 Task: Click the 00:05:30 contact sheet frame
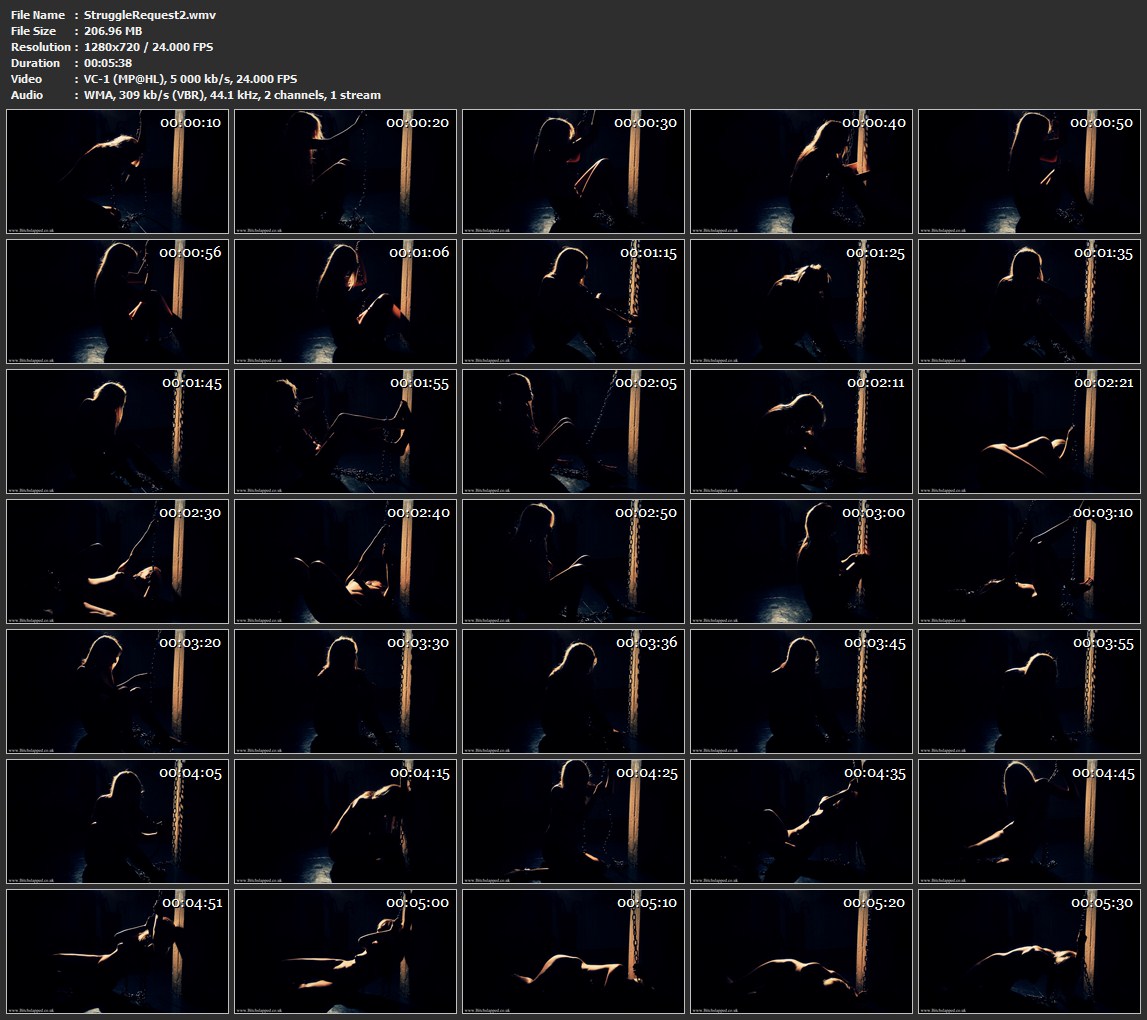(x=1029, y=951)
